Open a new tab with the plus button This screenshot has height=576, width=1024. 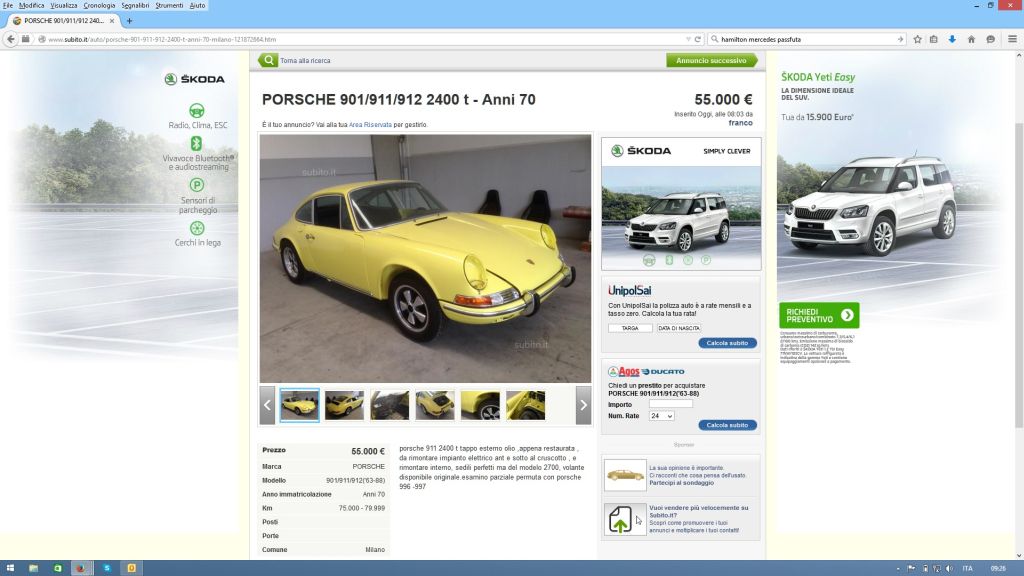[129, 21]
